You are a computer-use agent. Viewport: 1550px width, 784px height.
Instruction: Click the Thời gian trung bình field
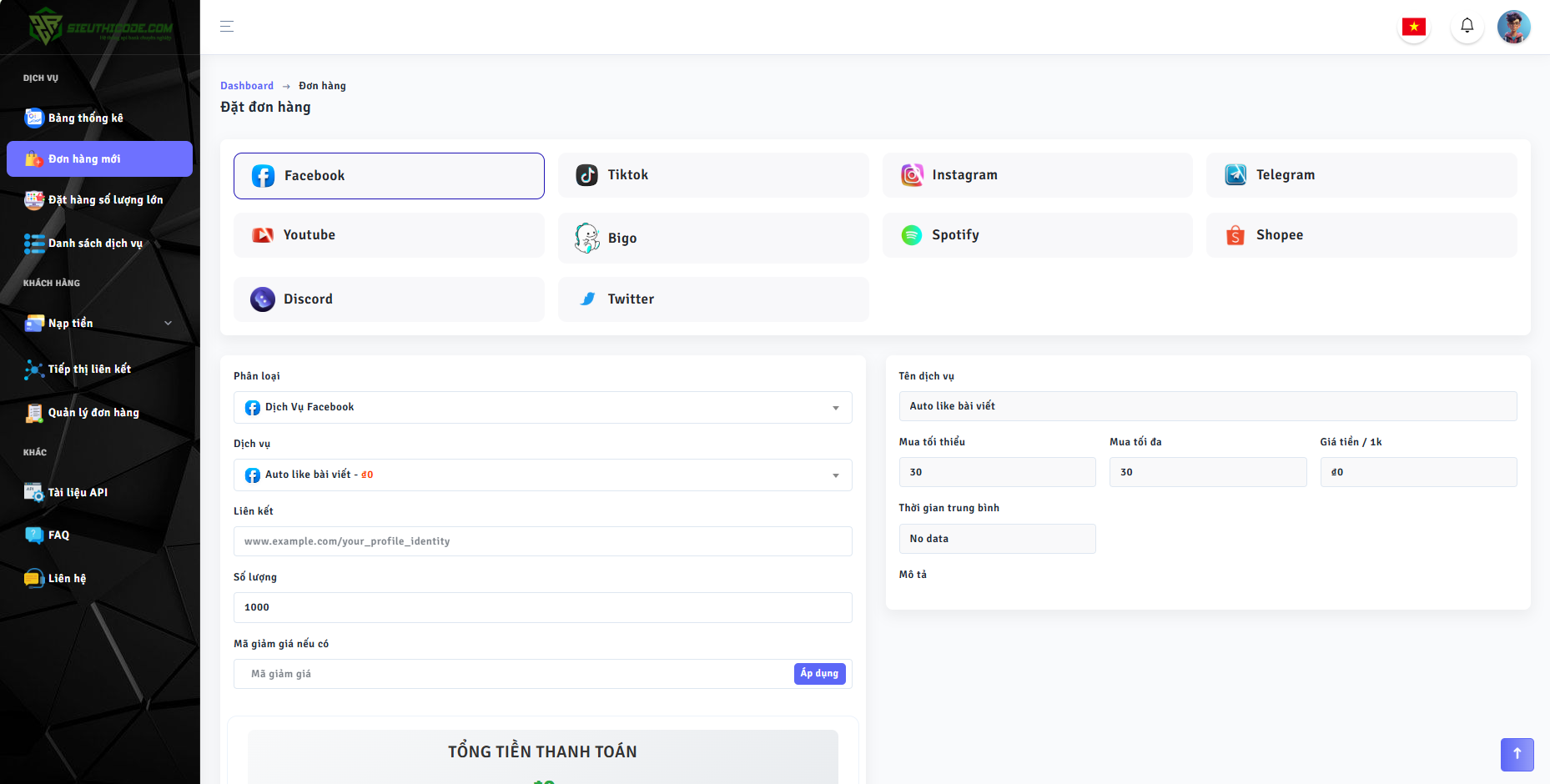997,539
